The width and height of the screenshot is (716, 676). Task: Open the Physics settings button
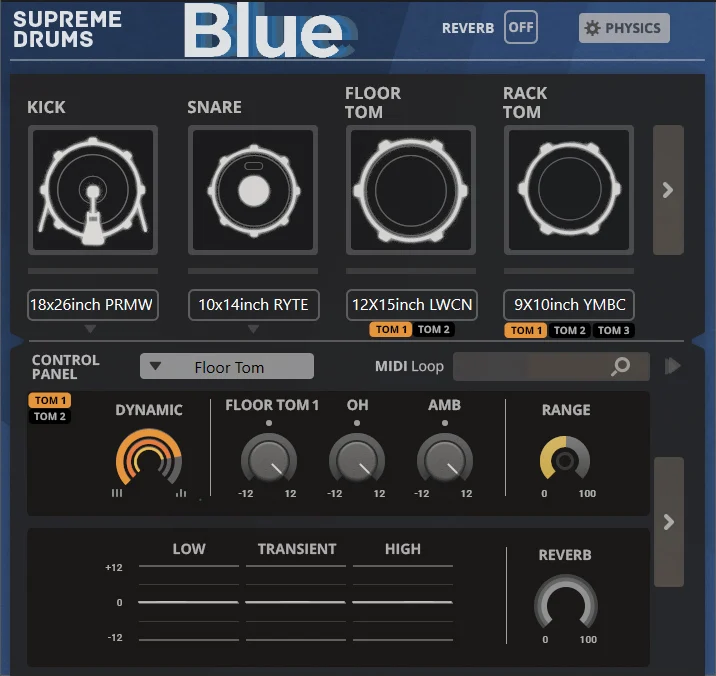[624, 28]
